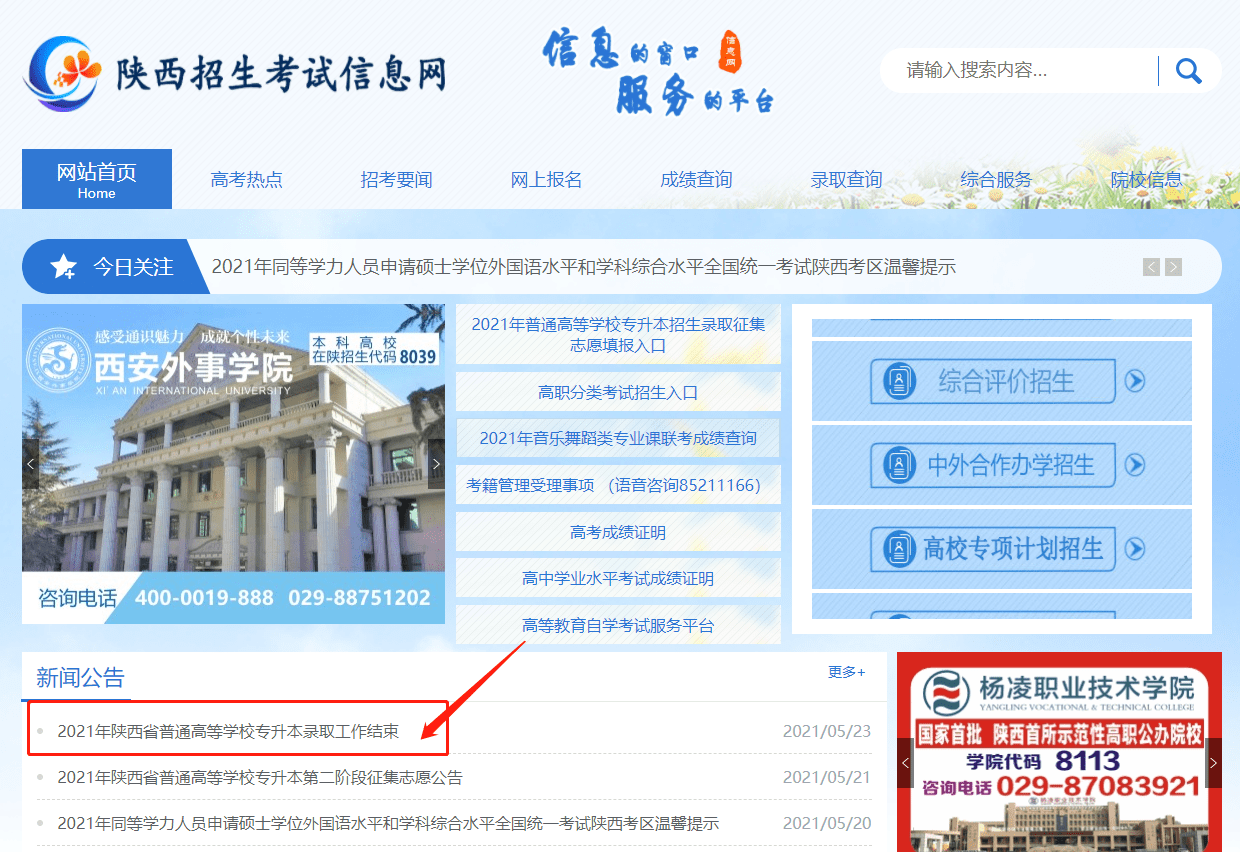This screenshot has height=852, width=1240.
Task: Go to next slide of 杨凌职业技术学院 ad
Action: point(1213,763)
